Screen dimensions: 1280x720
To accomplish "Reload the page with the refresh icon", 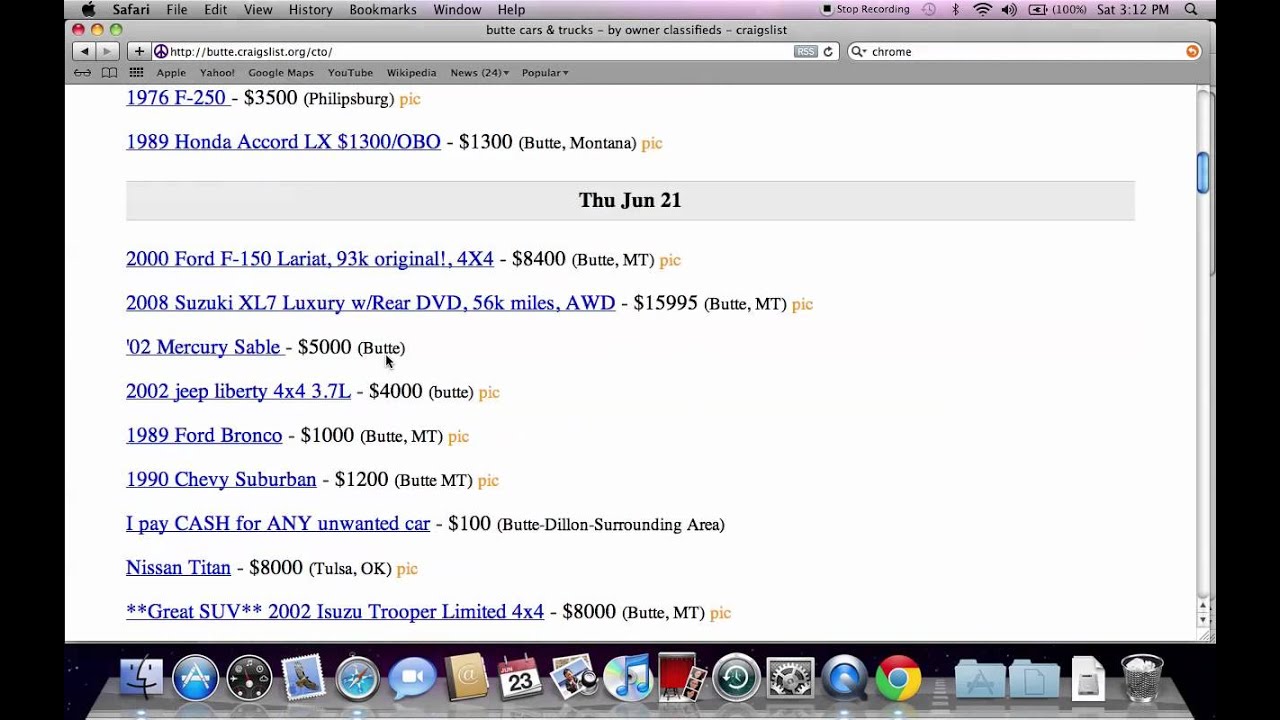I will [828, 51].
